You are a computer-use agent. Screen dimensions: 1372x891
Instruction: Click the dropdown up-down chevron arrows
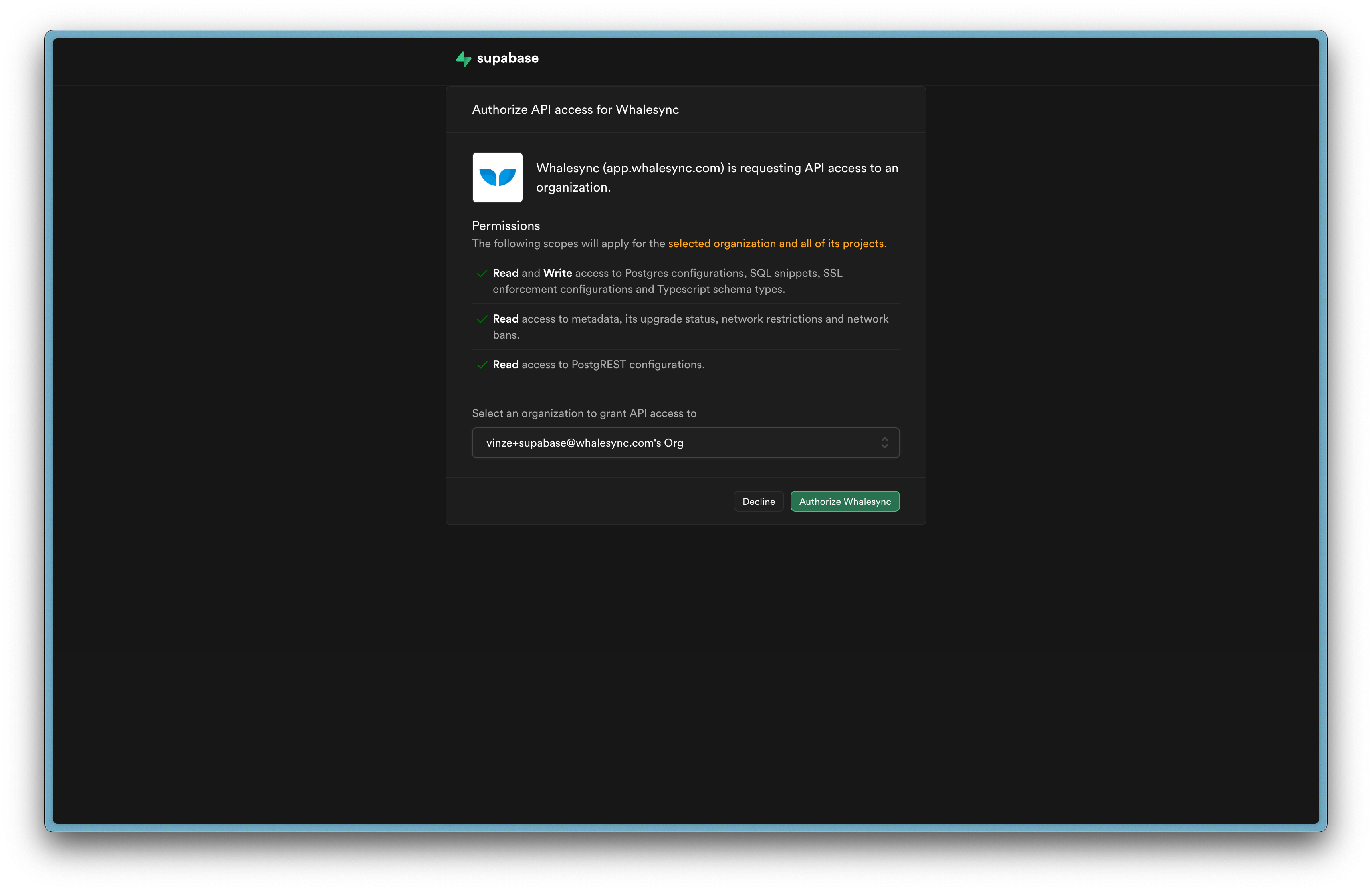click(884, 443)
